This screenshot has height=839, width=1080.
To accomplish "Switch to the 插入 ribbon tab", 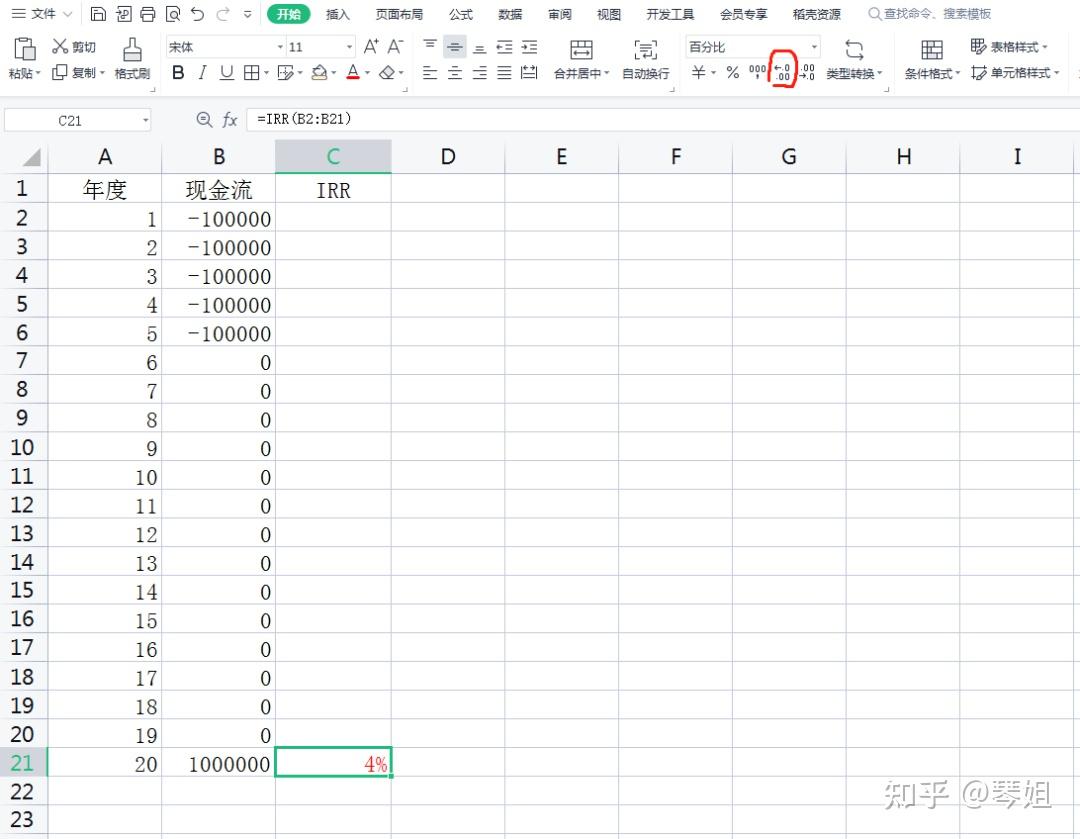I will point(337,14).
